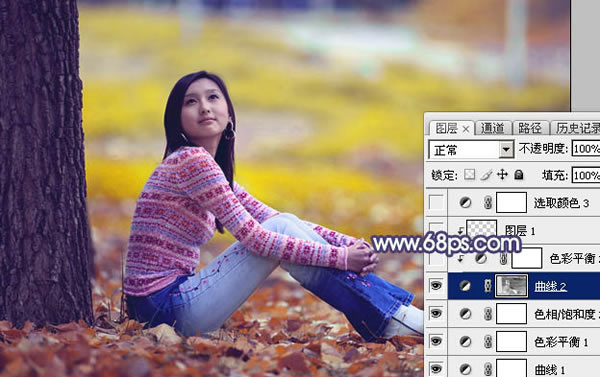600x377 pixels.
Task: Toggle lock all padlock icon
Action: point(518,175)
